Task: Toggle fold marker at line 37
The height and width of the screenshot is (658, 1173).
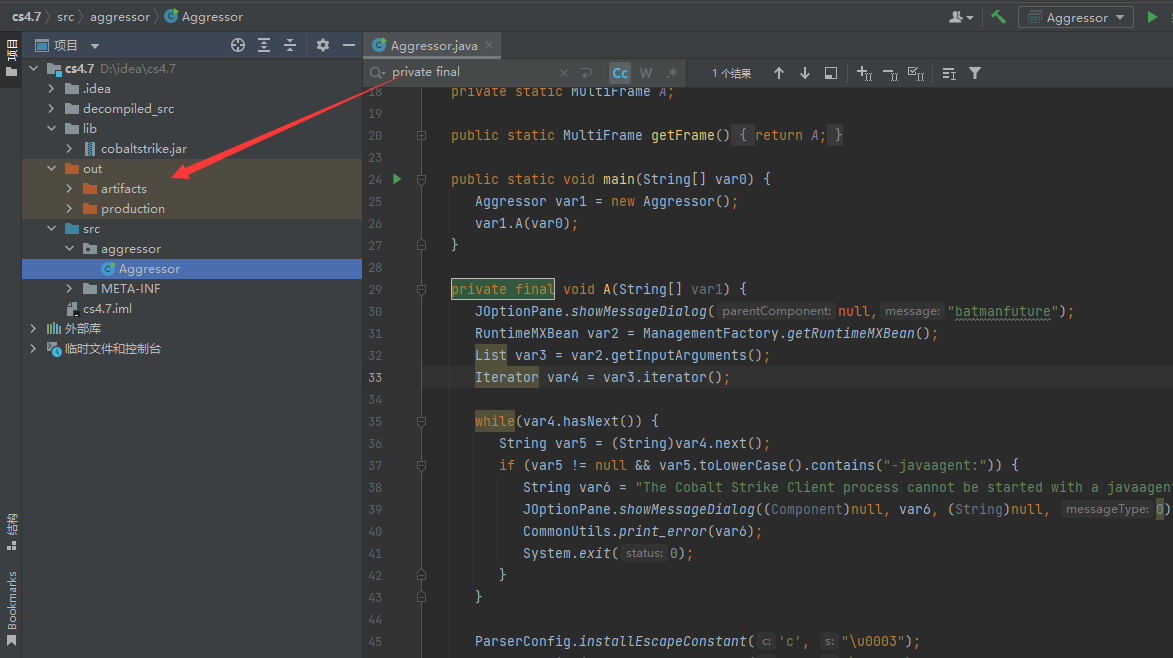Action: pyautogui.click(x=421, y=466)
